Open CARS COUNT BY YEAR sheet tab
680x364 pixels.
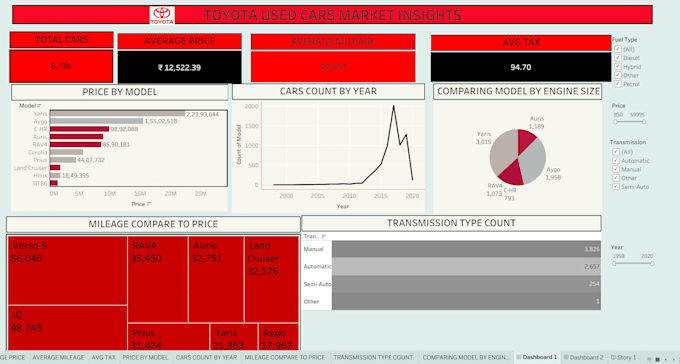(x=206, y=357)
